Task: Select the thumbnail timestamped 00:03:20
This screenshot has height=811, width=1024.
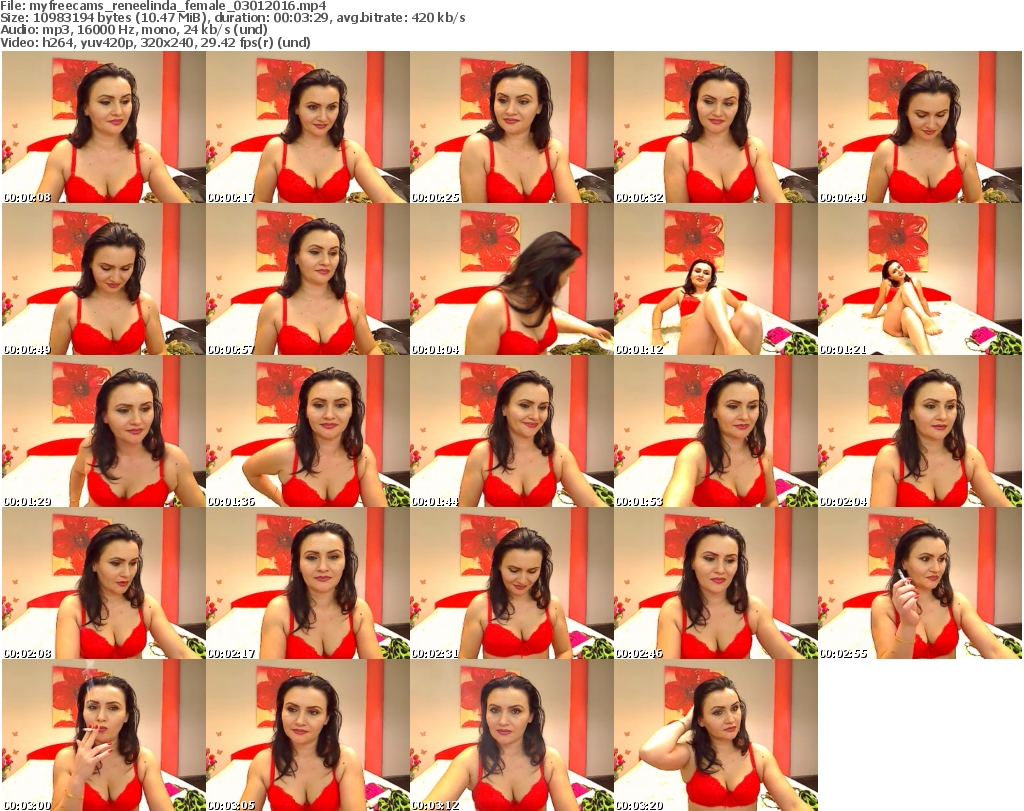Action: pyautogui.click(x=716, y=735)
